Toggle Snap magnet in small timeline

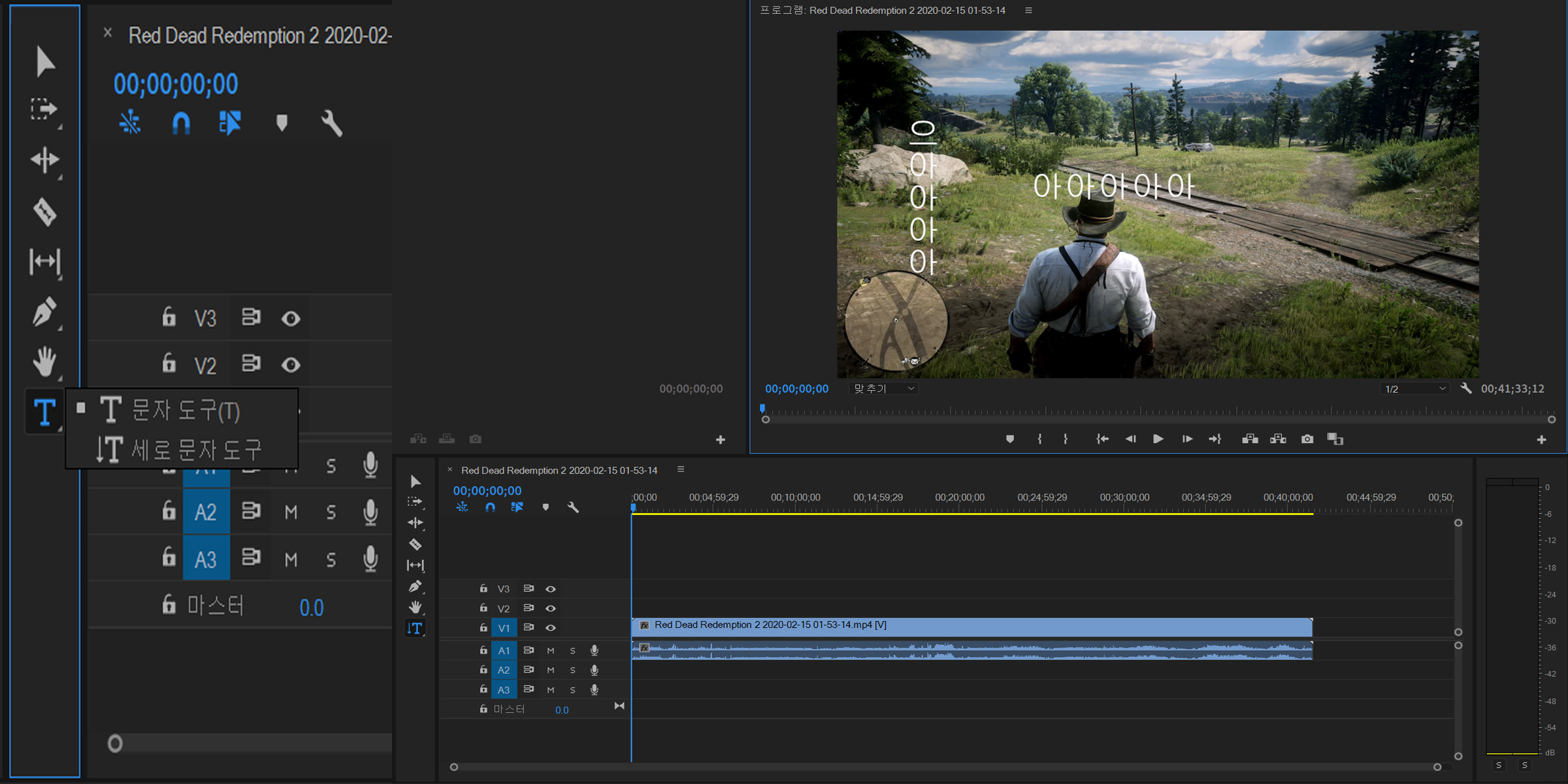pos(490,507)
